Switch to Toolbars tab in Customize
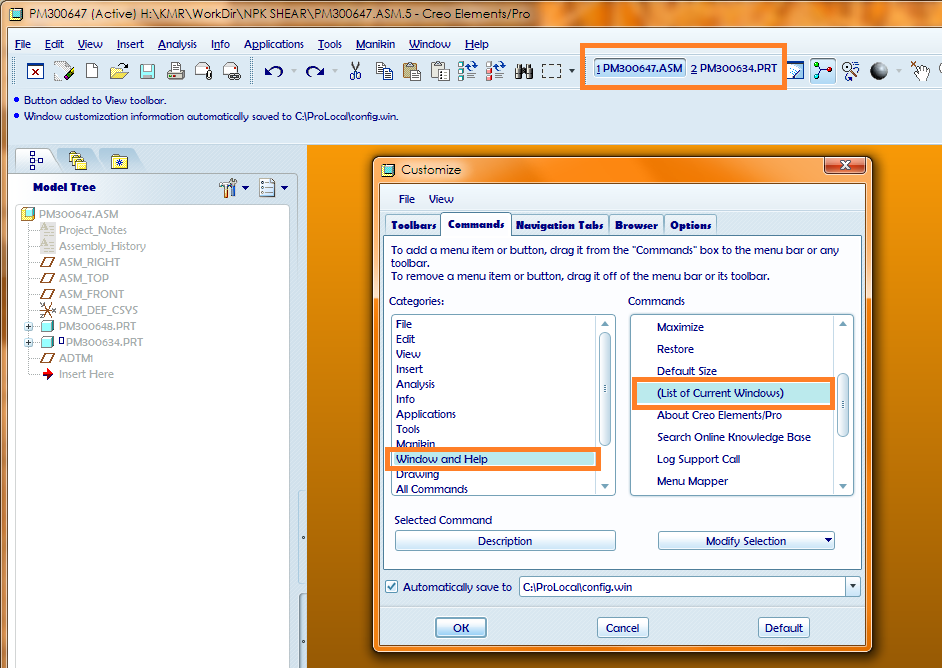 413,225
